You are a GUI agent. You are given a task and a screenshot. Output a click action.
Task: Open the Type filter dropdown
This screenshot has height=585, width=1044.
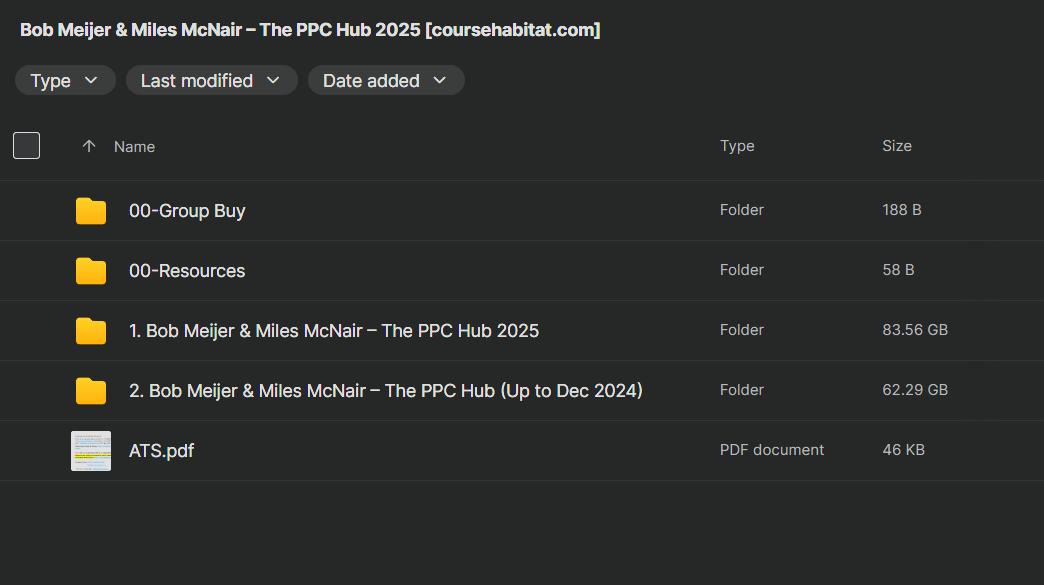pyautogui.click(x=65, y=81)
